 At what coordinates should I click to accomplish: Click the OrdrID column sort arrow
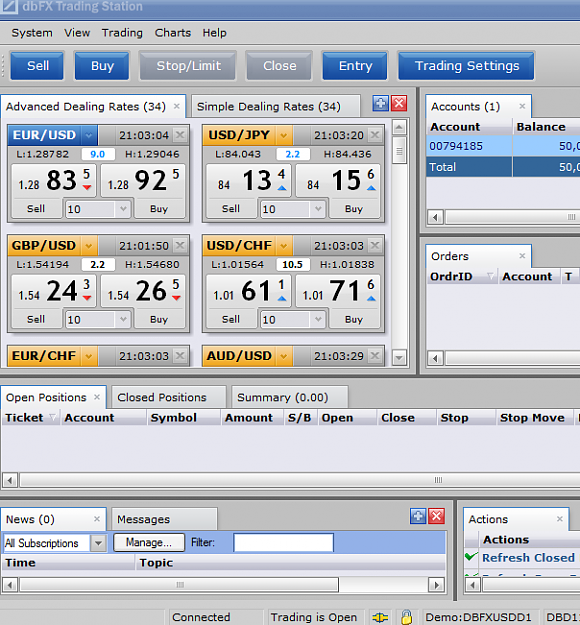coord(490,276)
